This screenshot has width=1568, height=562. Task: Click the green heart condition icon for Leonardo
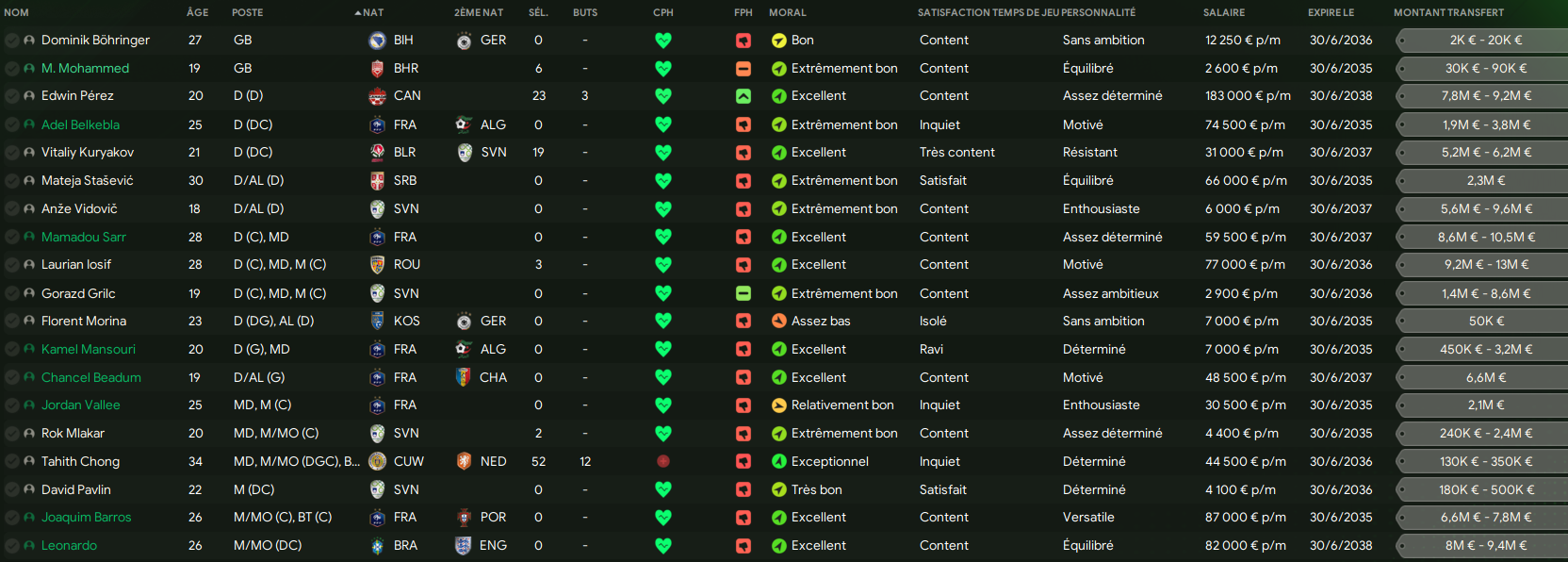click(663, 546)
